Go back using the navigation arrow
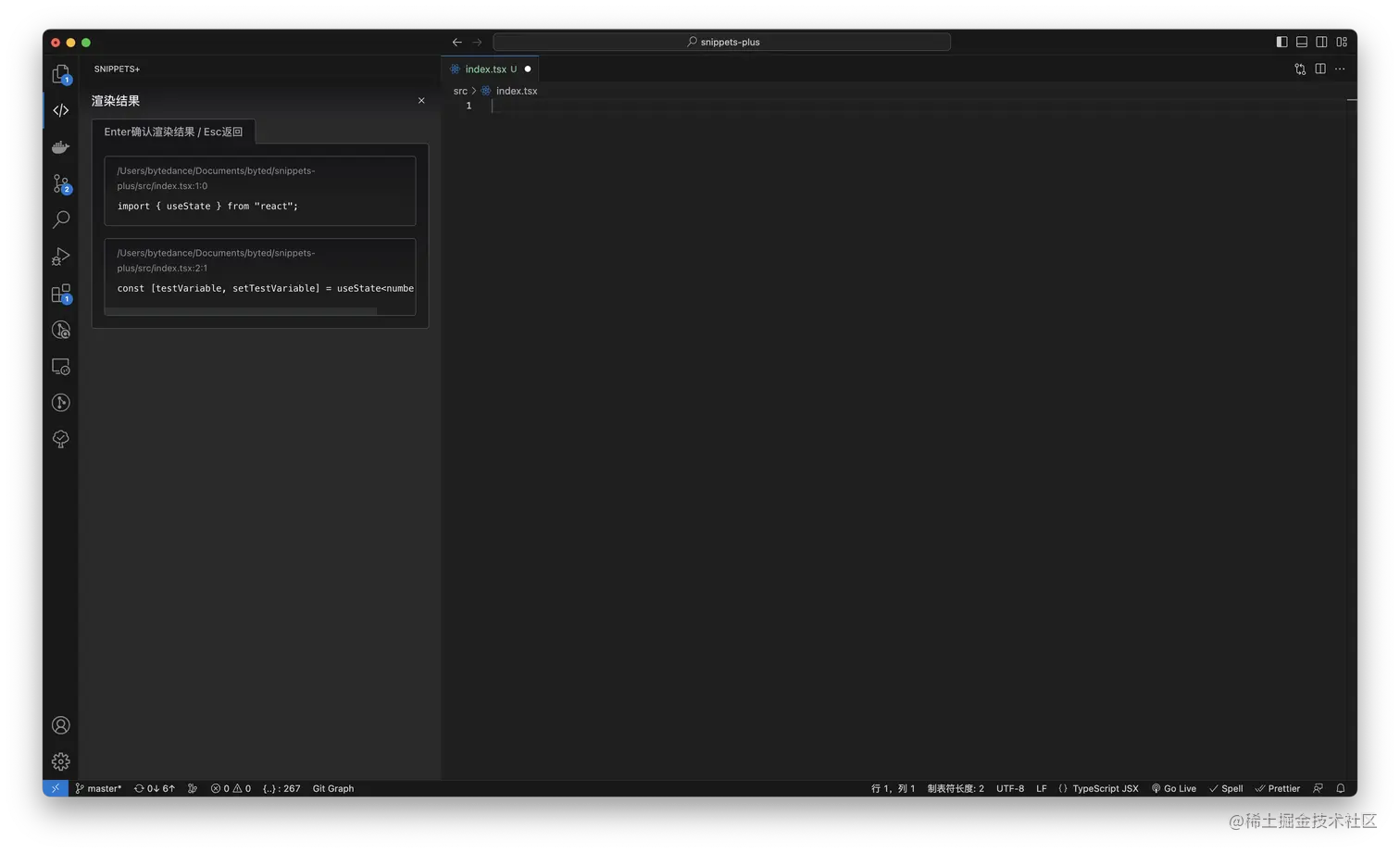This screenshot has height=853, width=1400. tap(457, 42)
